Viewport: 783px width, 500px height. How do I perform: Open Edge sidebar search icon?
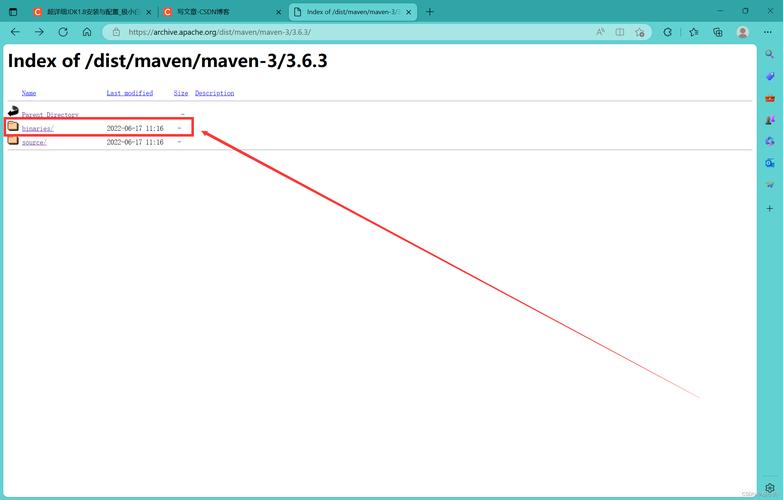(x=769, y=54)
